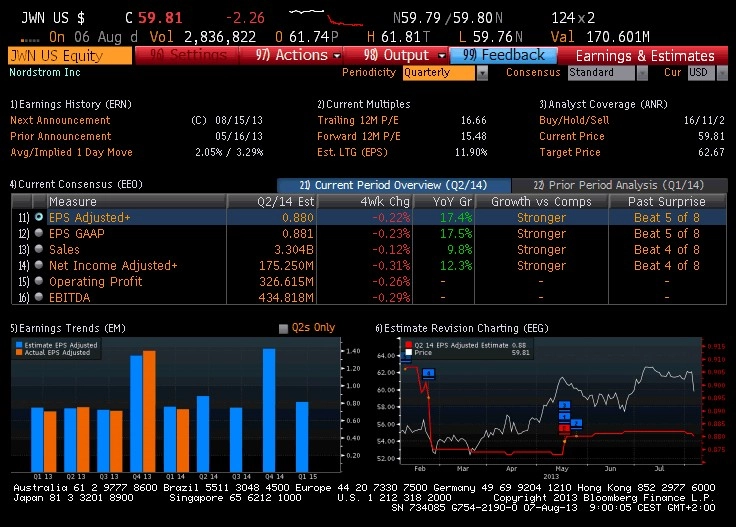Click the USD currency field
This screenshot has height=527, width=736.
point(702,73)
